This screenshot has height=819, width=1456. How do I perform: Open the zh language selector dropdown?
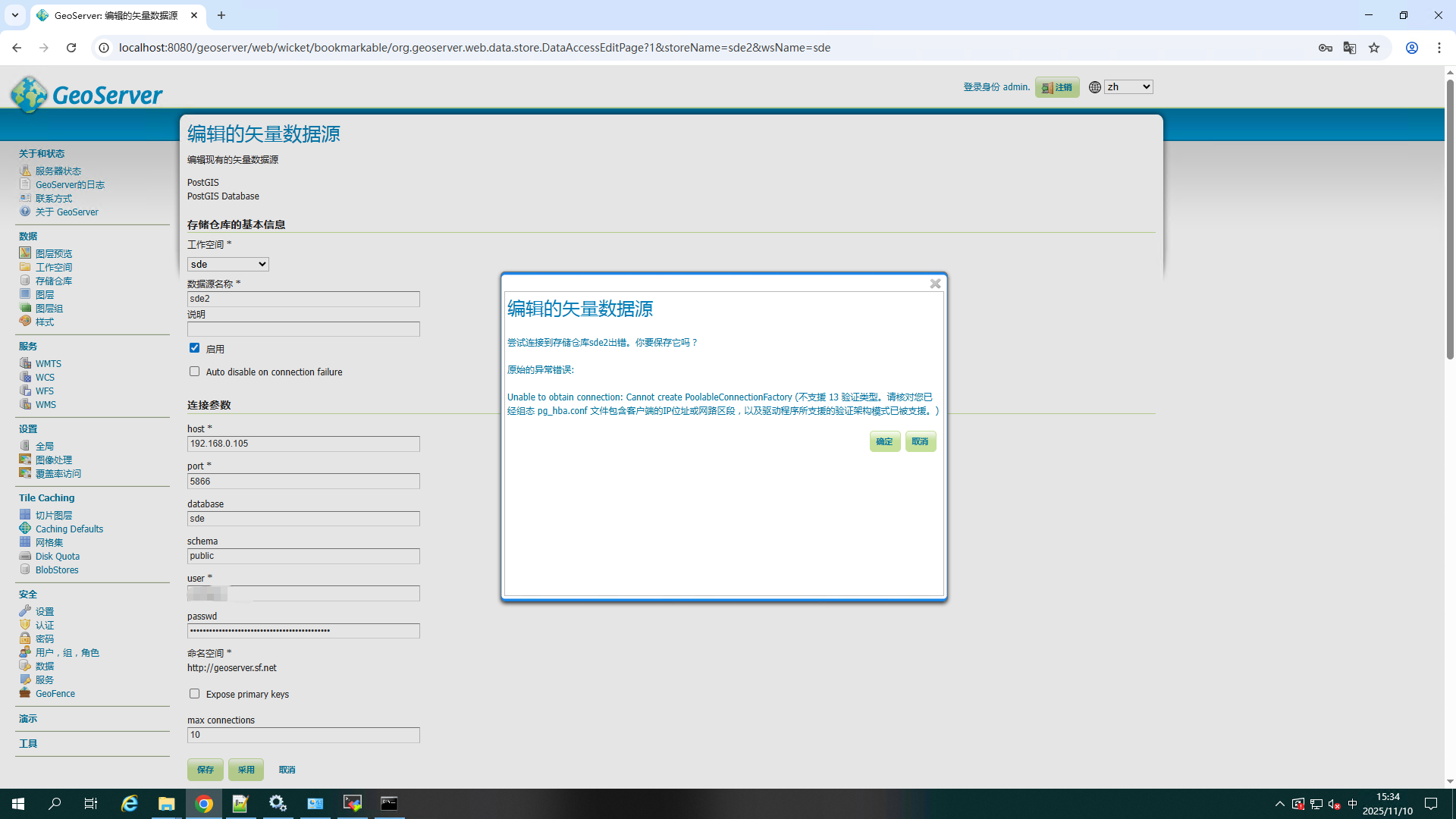pos(1128,87)
